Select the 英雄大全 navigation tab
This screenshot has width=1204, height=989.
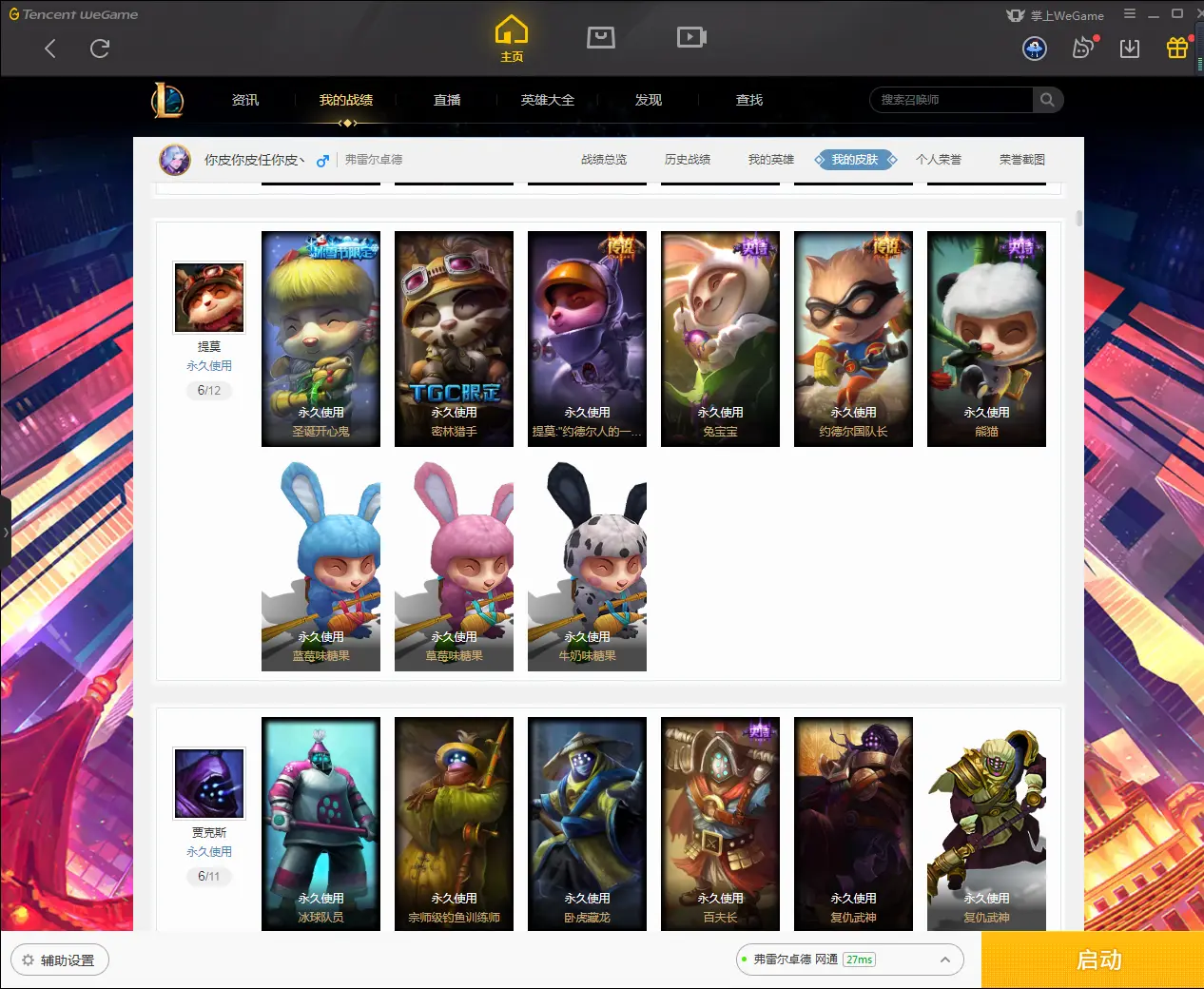(x=548, y=100)
